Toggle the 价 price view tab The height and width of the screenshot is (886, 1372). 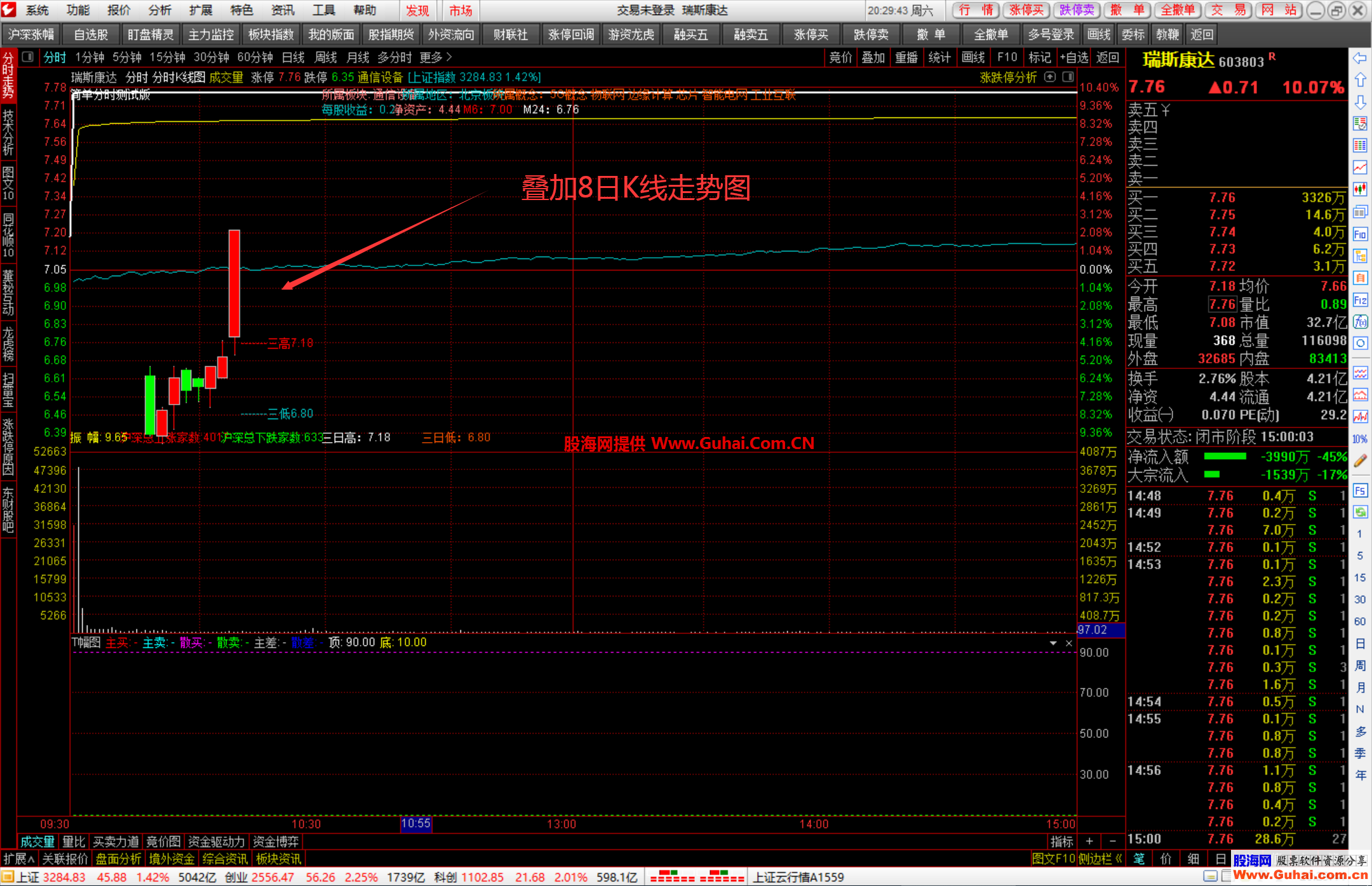tap(1166, 859)
